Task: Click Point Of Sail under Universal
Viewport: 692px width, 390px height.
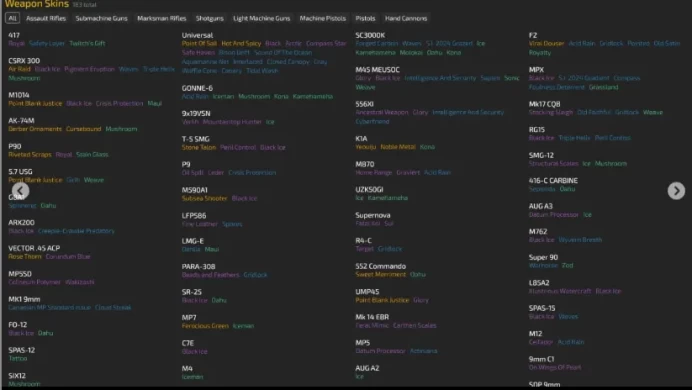Action: point(199,43)
